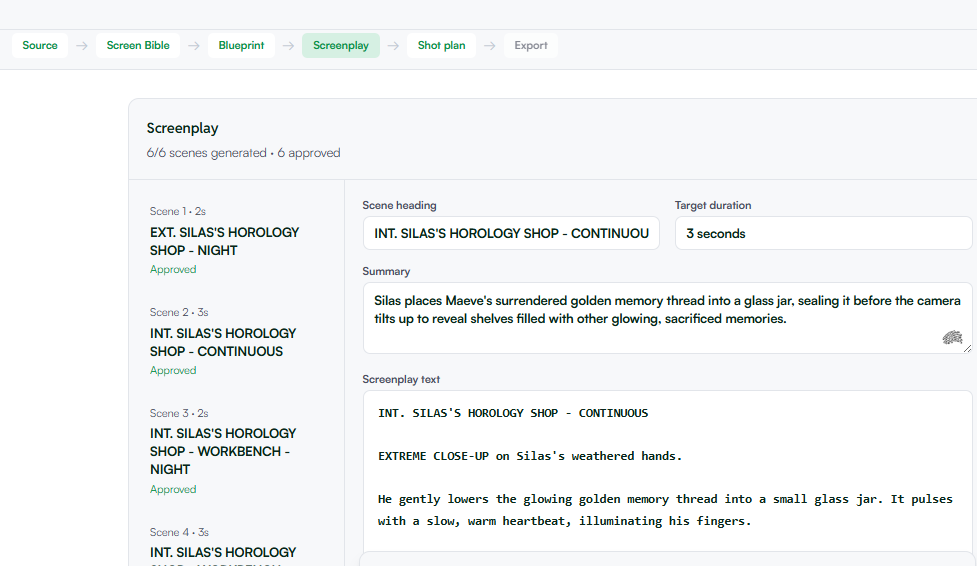Image resolution: width=977 pixels, height=566 pixels.
Task: Select Scene 2 Horology Shop - Continuous
Action: 237,342
